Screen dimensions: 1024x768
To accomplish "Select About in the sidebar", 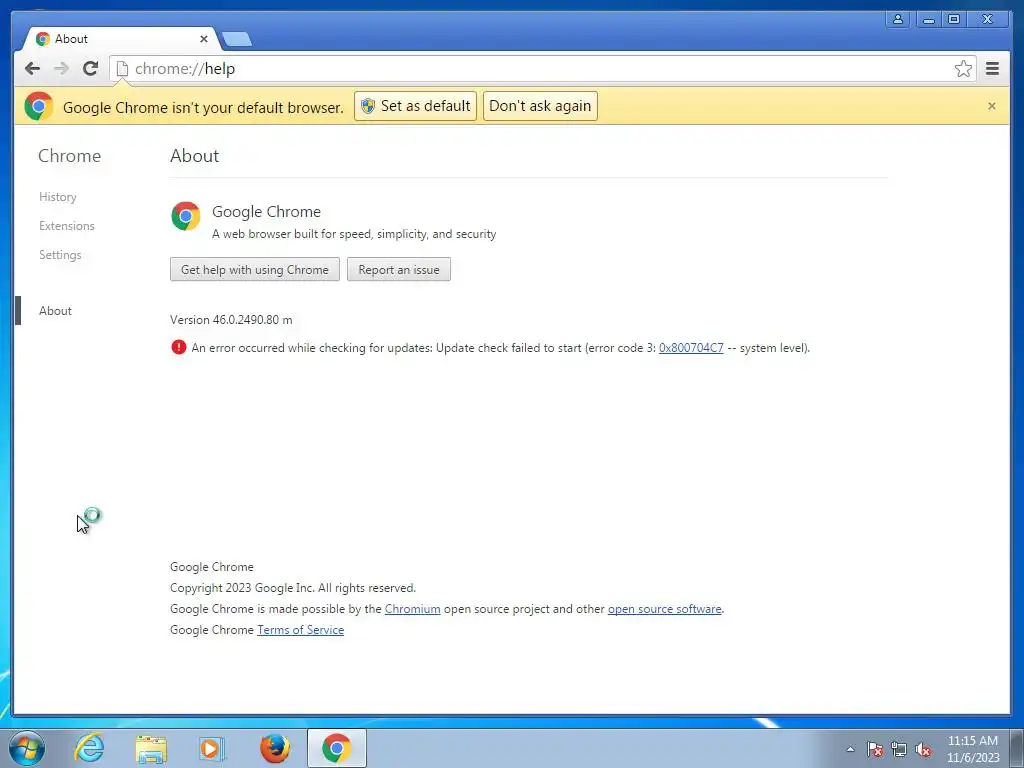I will click(55, 311).
